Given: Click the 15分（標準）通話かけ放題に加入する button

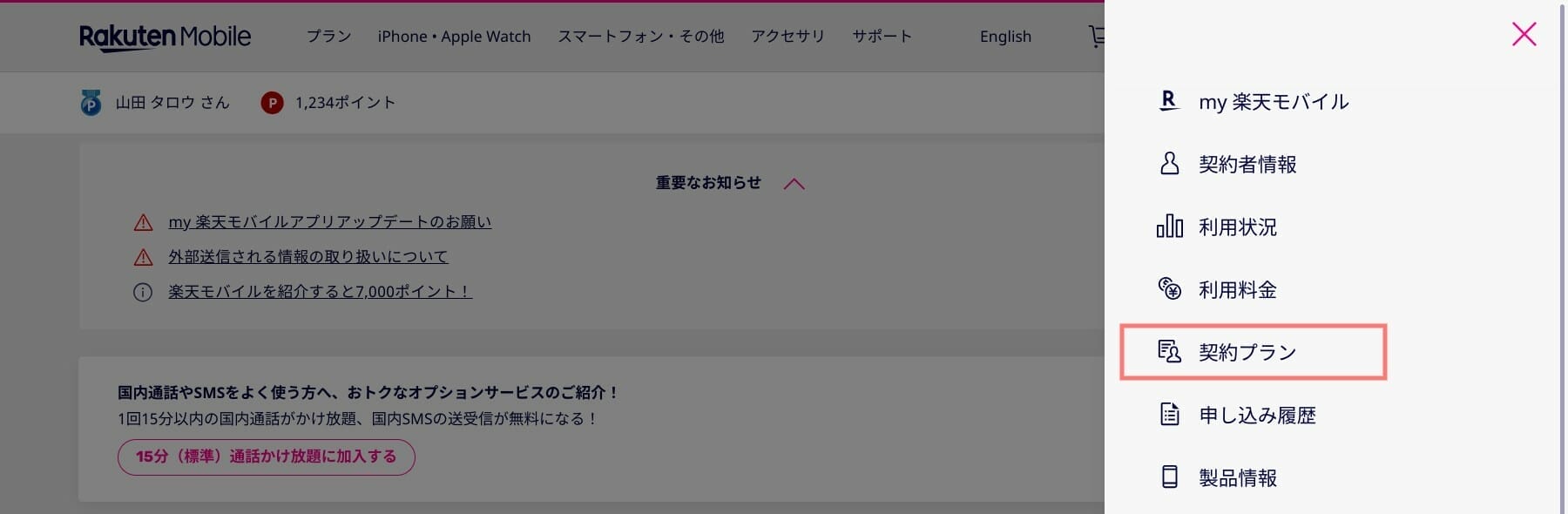Looking at the screenshot, I should click(266, 457).
